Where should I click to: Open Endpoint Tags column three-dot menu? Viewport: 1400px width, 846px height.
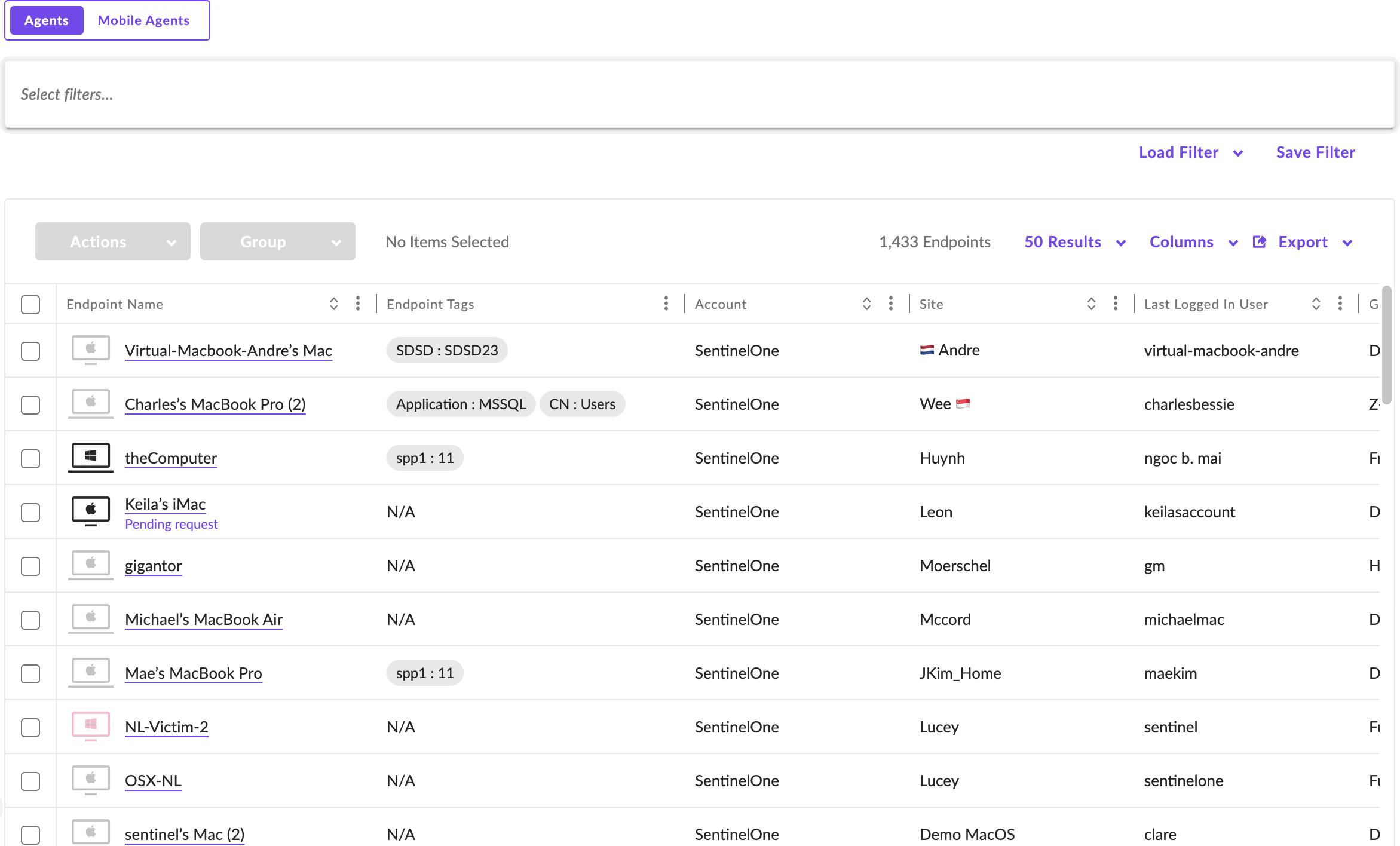(666, 304)
